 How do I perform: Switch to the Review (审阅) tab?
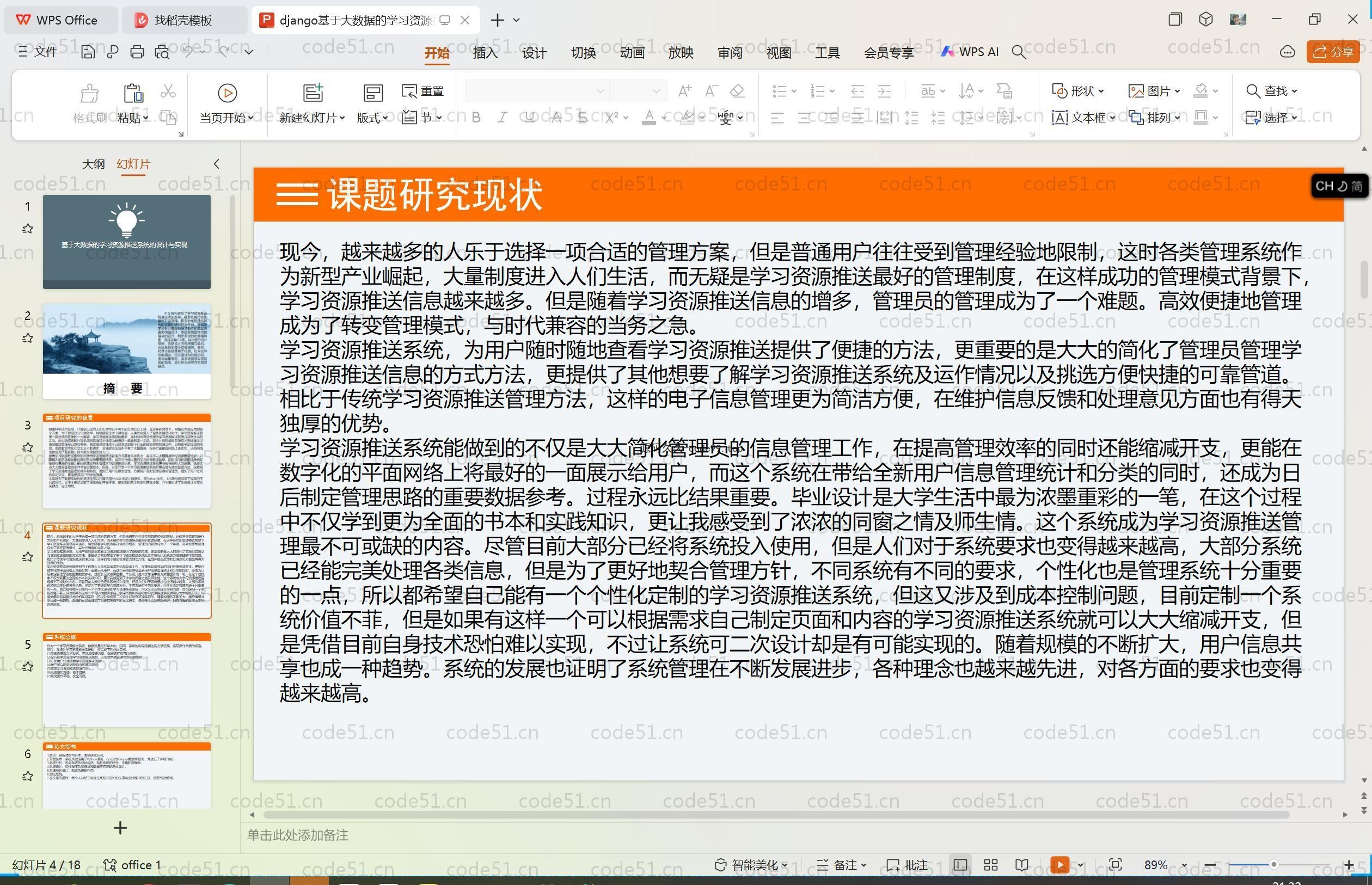(730, 53)
